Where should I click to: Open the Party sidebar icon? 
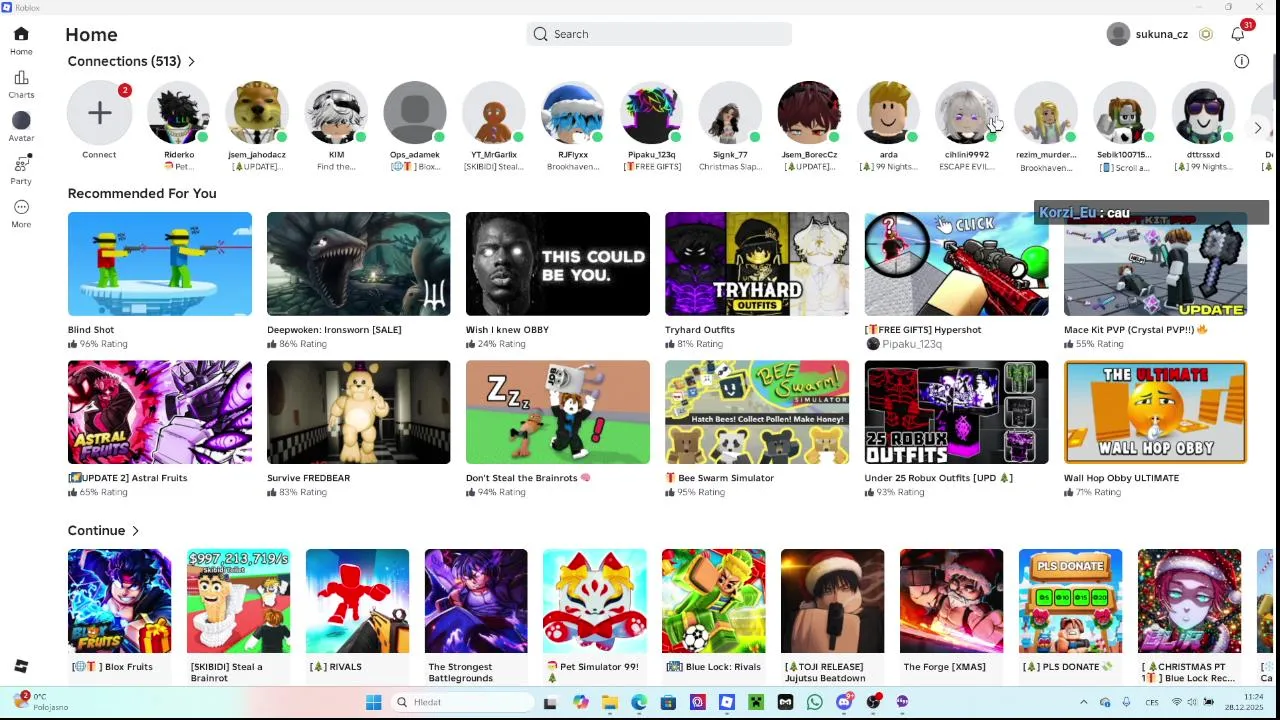(21, 164)
